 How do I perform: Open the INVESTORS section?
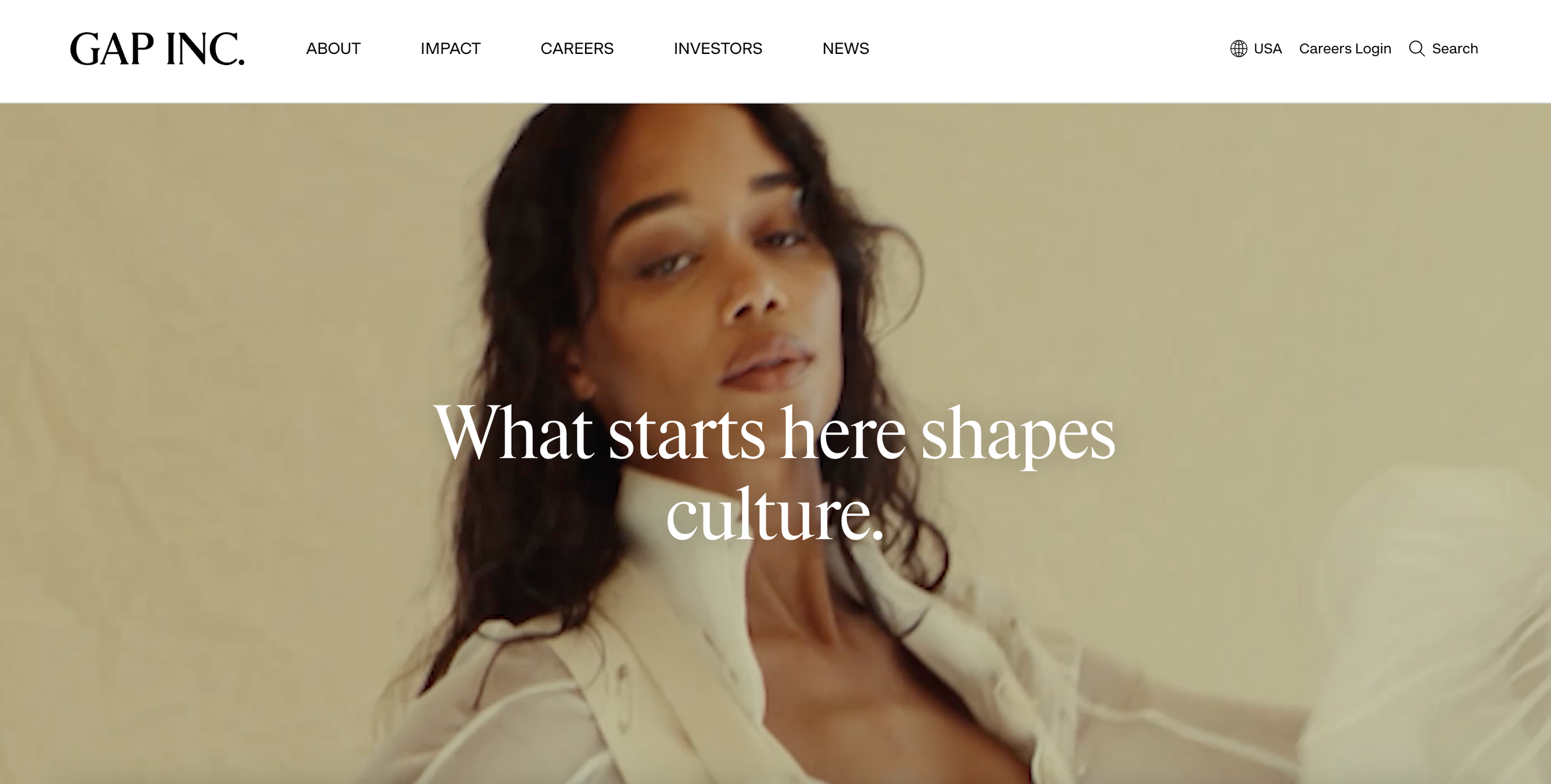point(718,48)
